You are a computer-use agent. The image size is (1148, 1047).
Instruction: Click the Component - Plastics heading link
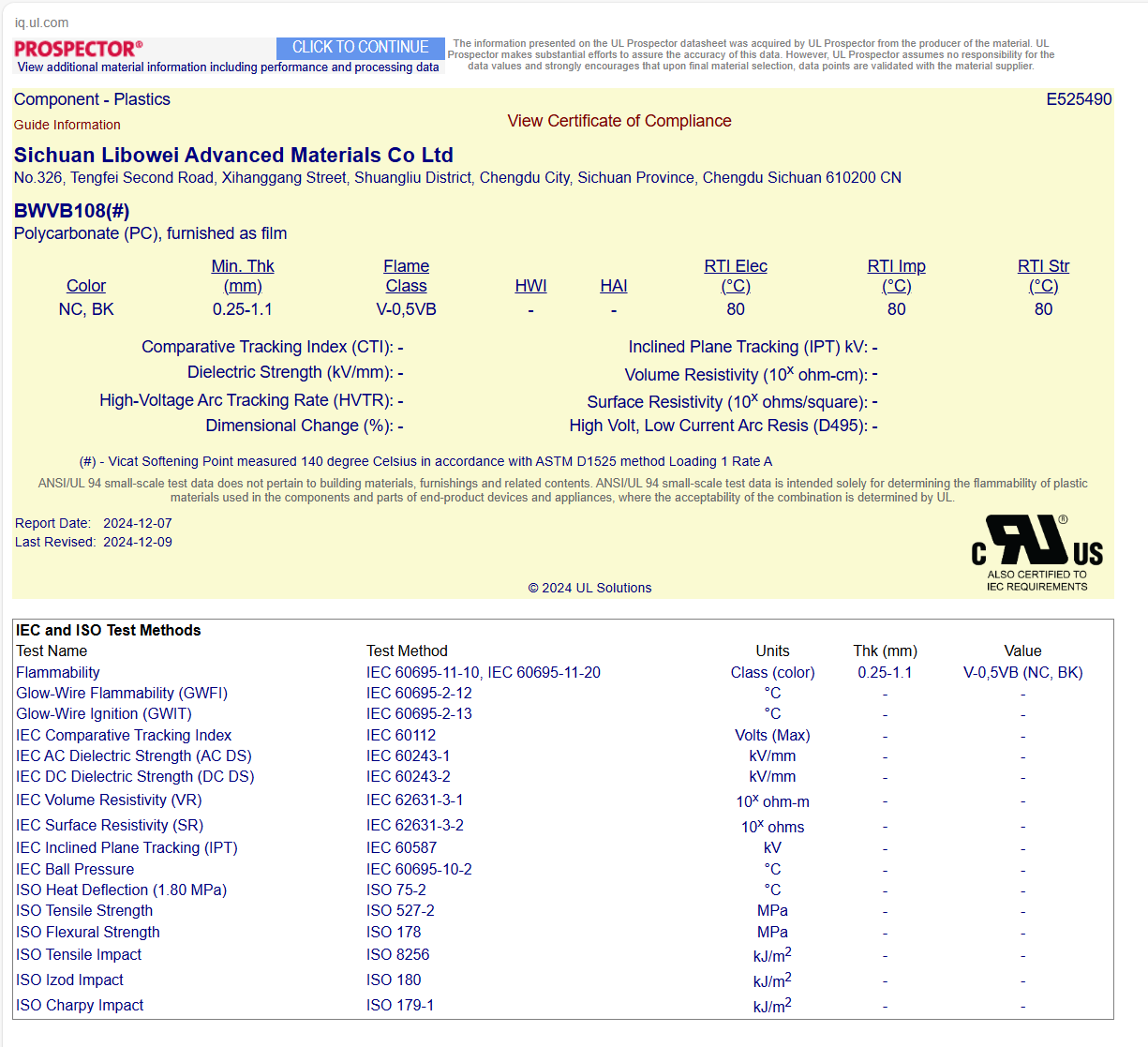click(92, 99)
